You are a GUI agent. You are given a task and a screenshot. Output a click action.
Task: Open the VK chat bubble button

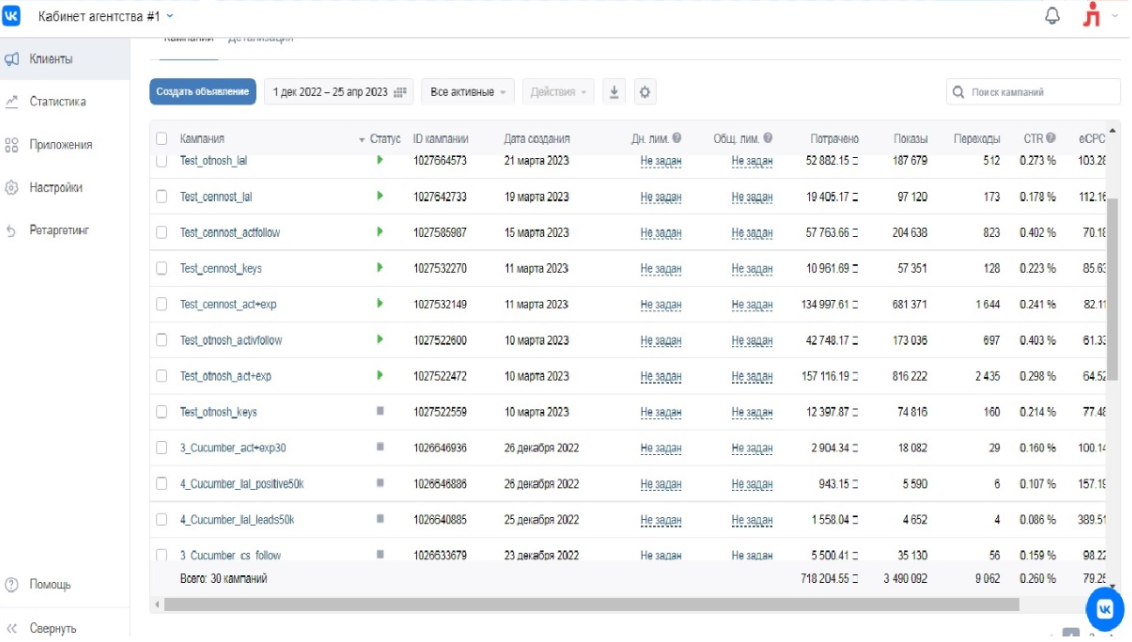pos(1105,609)
